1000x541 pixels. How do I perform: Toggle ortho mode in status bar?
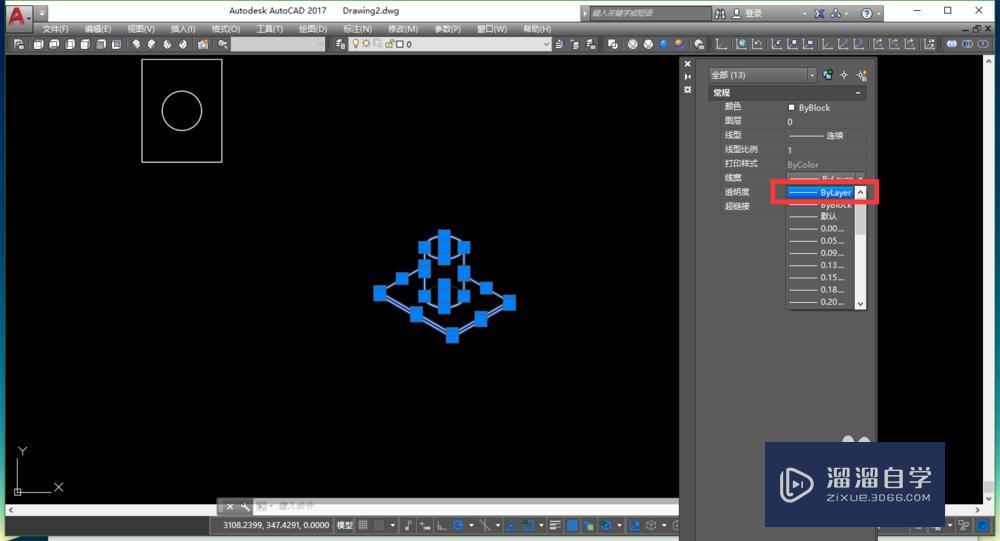pyautogui.click(x=441, y=525)
